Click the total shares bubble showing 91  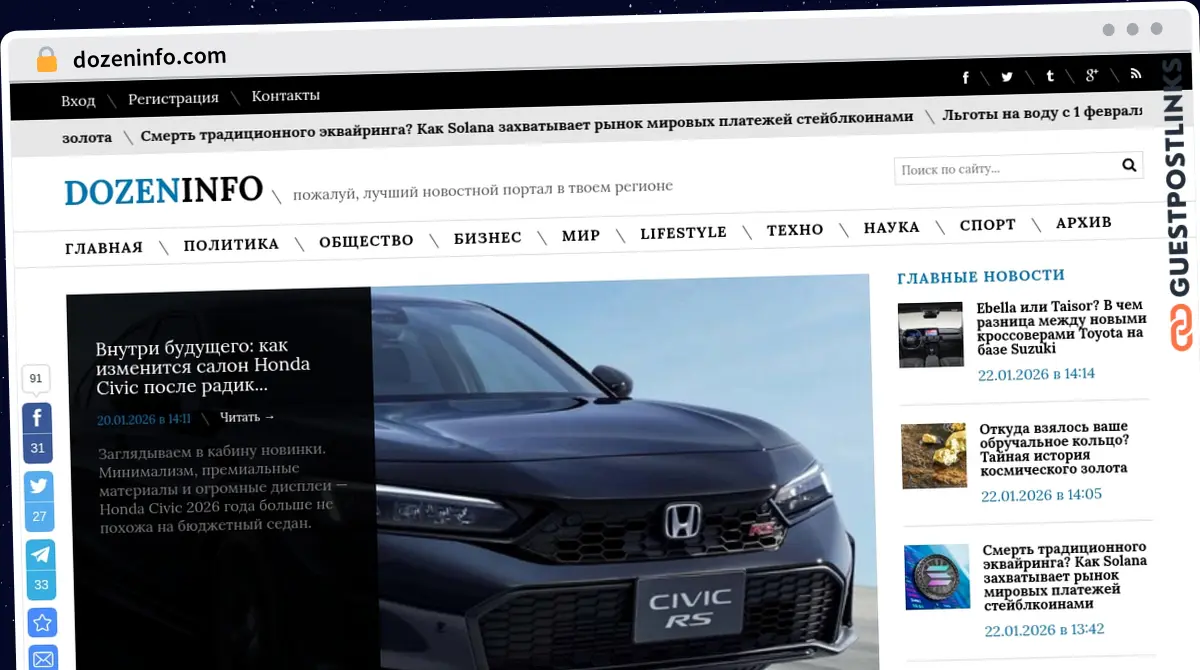[x=36, y=379]
